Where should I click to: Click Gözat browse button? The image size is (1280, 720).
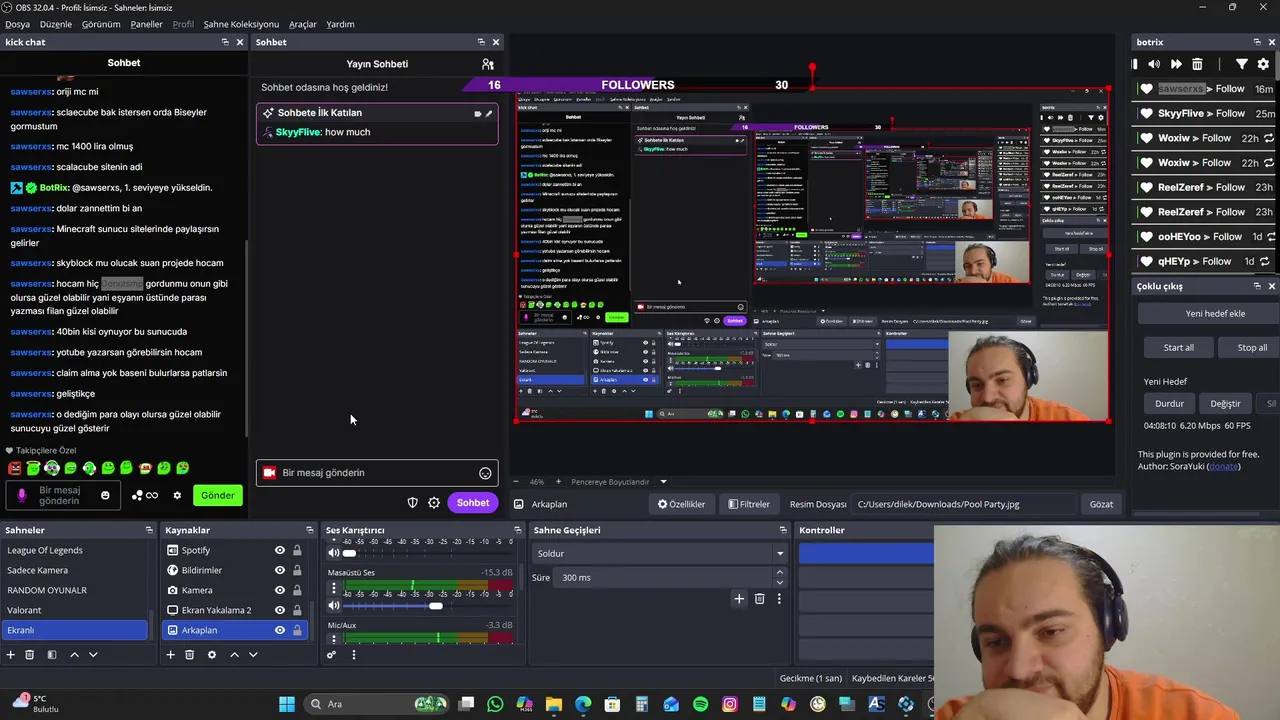pos(1101,504)
